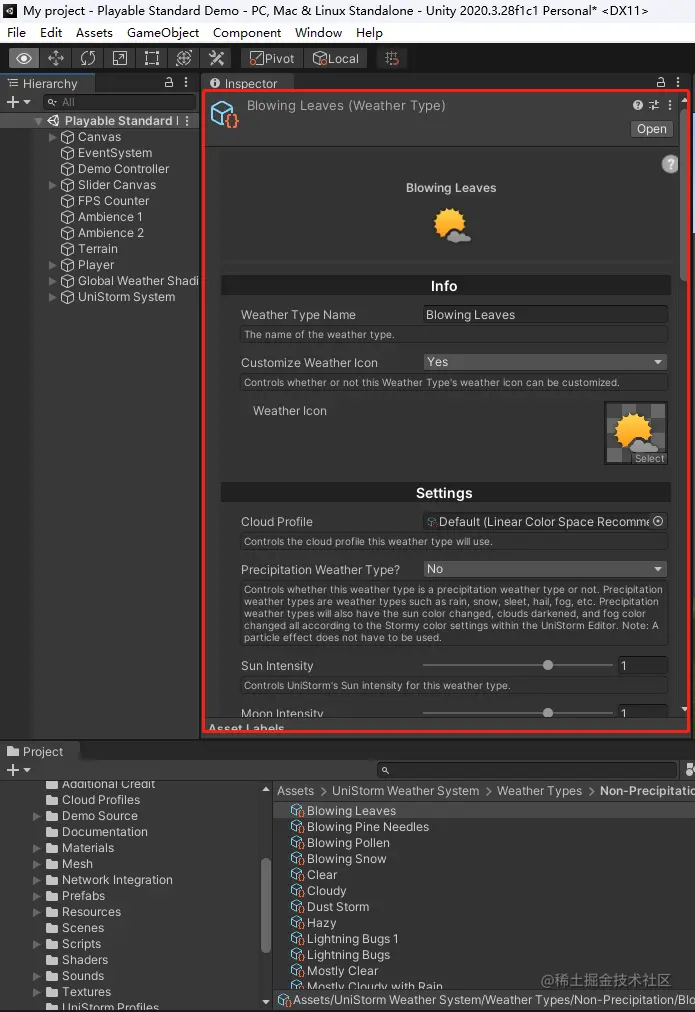
Task: Click Weather Types in breadcrumb path
Action: pos(539,791)
